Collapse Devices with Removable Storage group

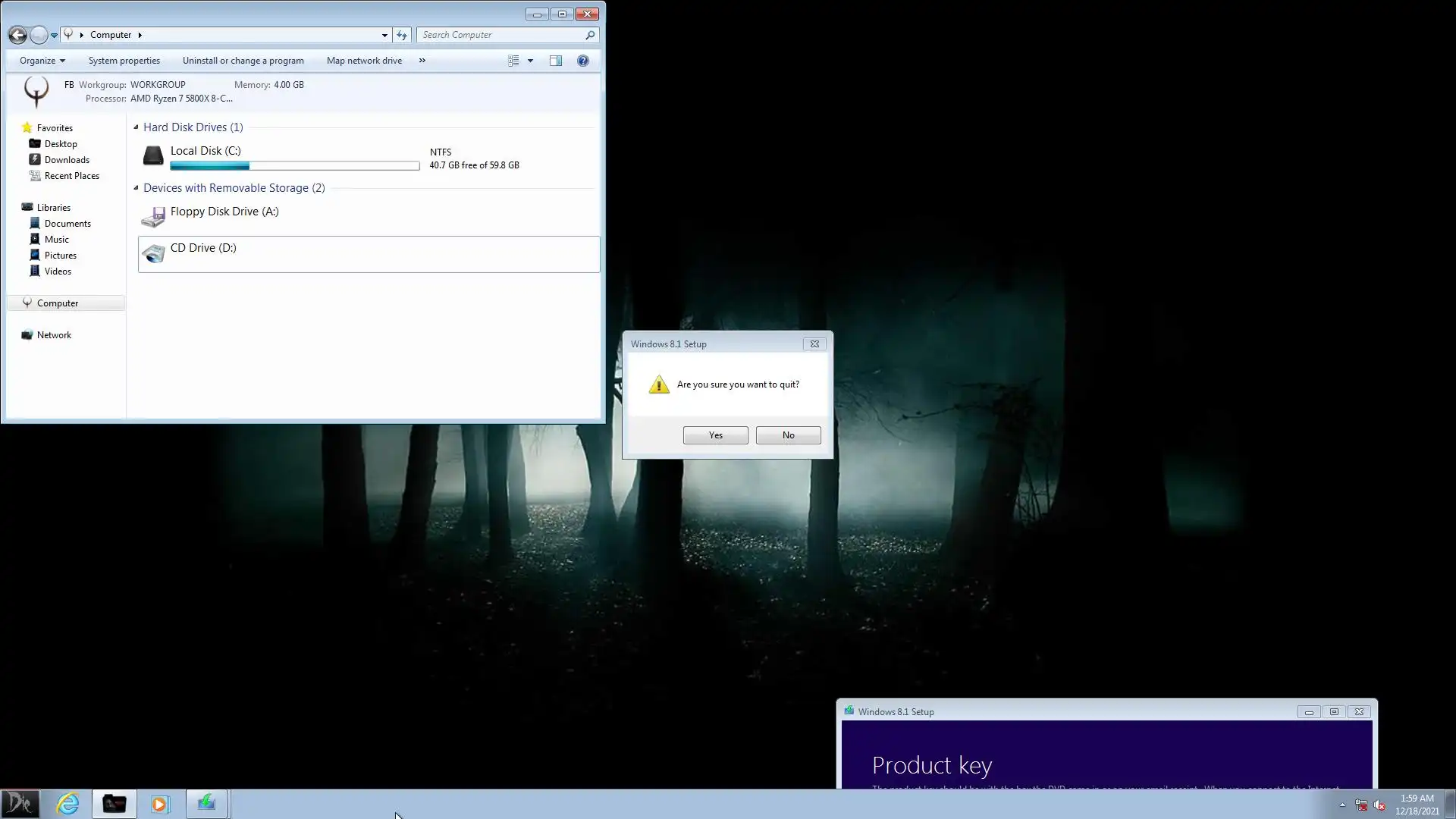pyautogui.click(x=136, y=188)
